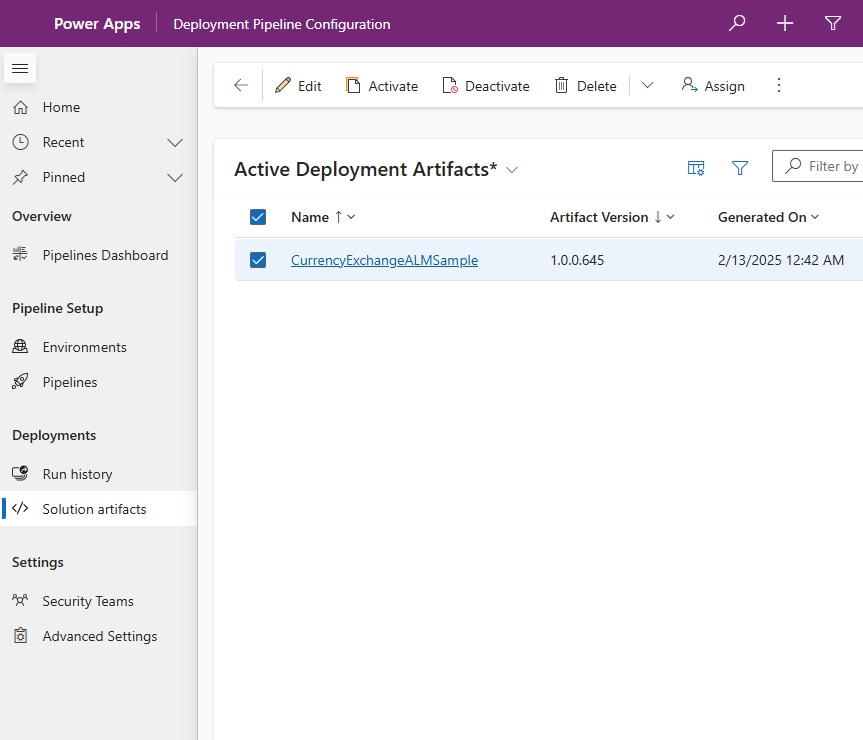The height and width of the screenshot is (740, 863).
Task: Click the Edit pencil button
Action: (298, 86)
